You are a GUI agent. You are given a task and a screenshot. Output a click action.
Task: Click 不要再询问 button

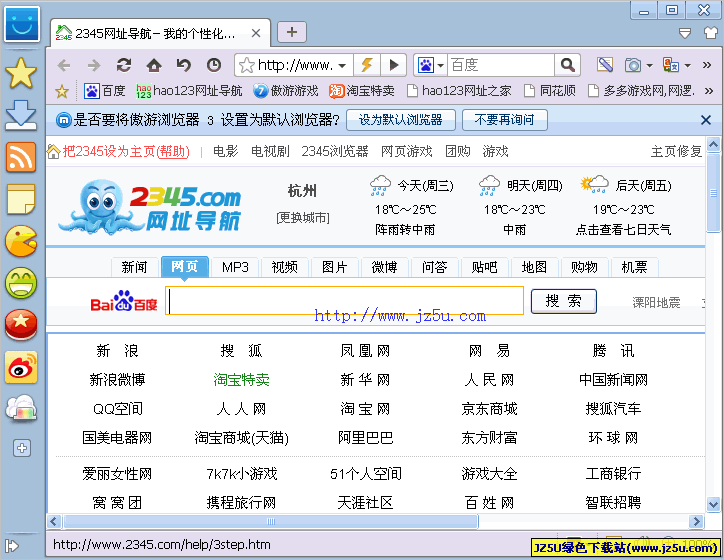[x=504, y=120]
